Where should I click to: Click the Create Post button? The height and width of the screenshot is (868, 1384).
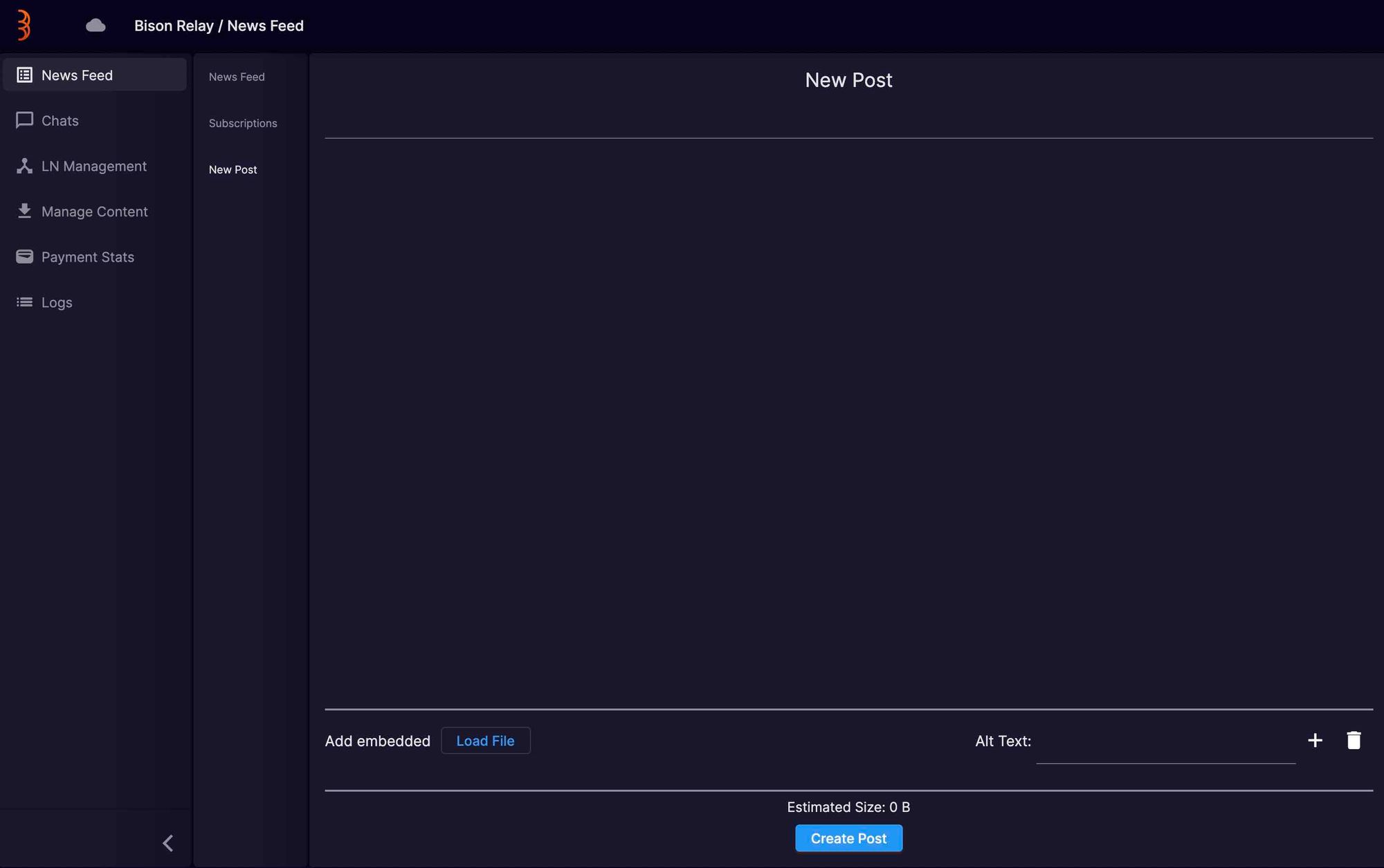(848, 838)
